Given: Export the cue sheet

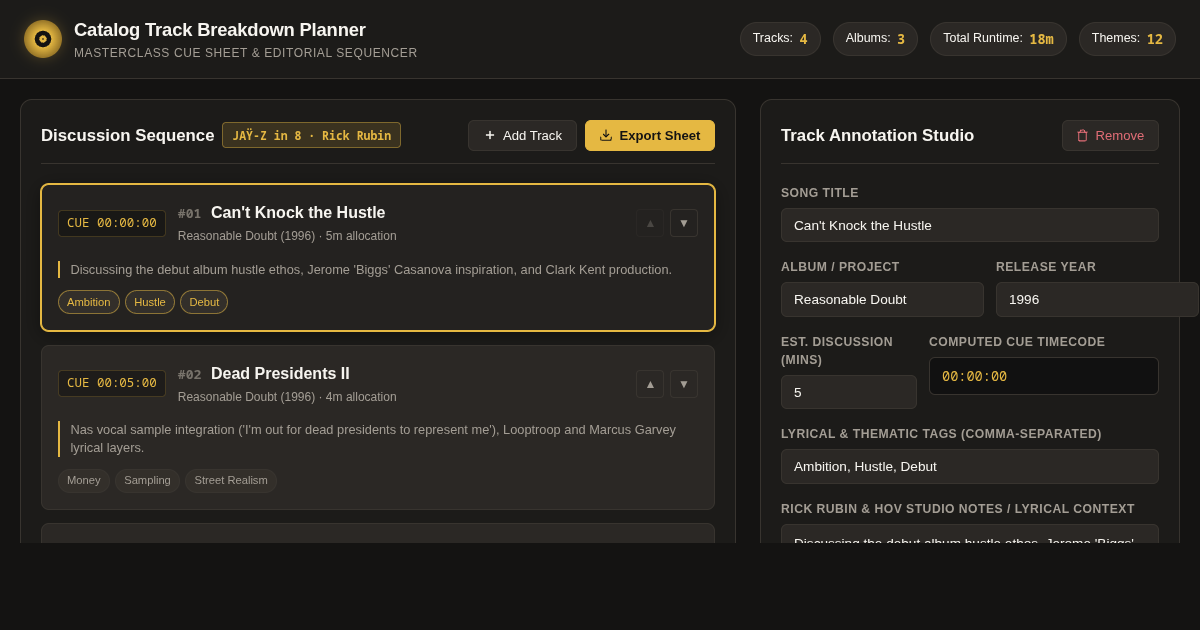Looking at the screenshot, I should coord(650,135).
